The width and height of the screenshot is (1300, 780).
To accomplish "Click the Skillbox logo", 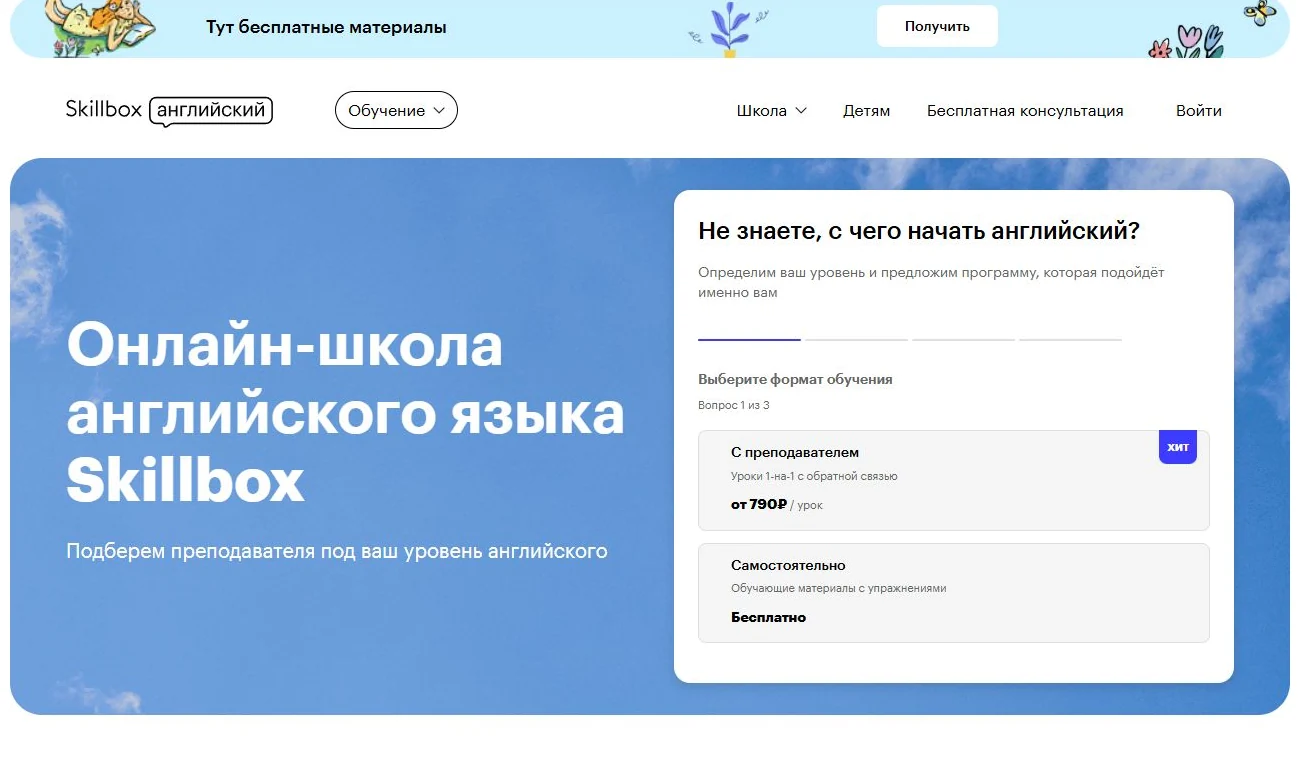I will 104,110.
